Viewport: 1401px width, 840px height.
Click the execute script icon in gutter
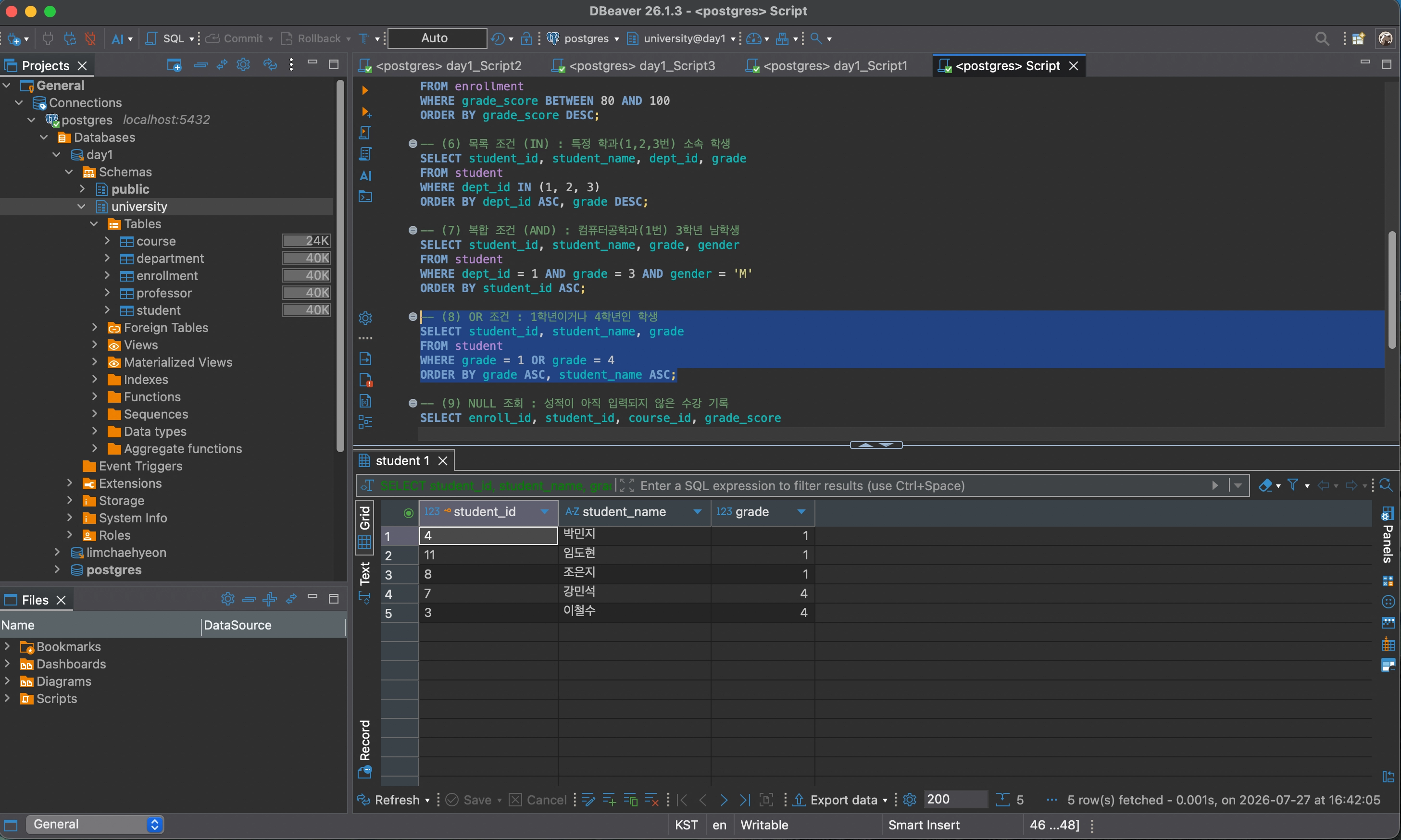(365, 133)
